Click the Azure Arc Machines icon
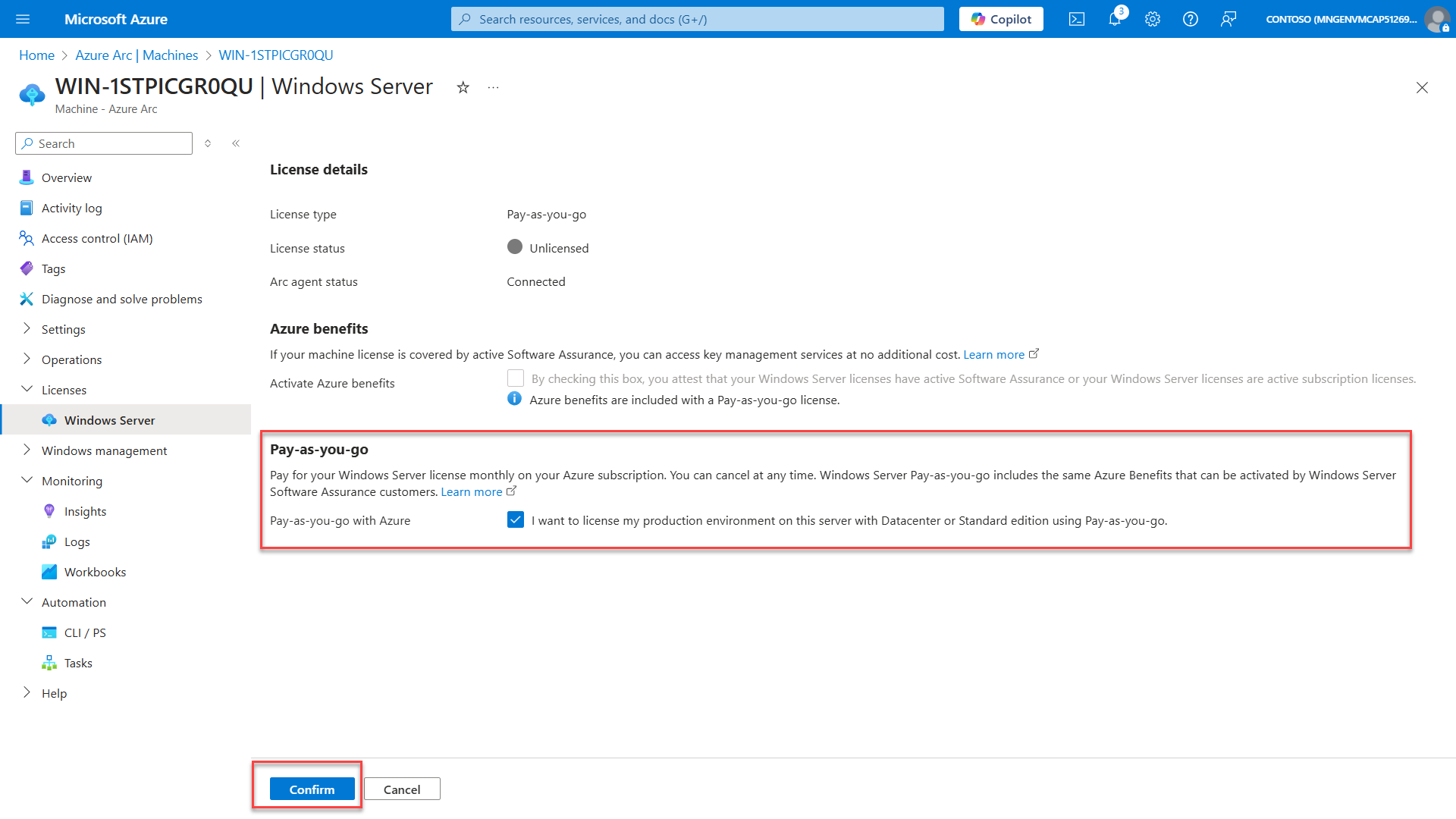 coord(138,55)
